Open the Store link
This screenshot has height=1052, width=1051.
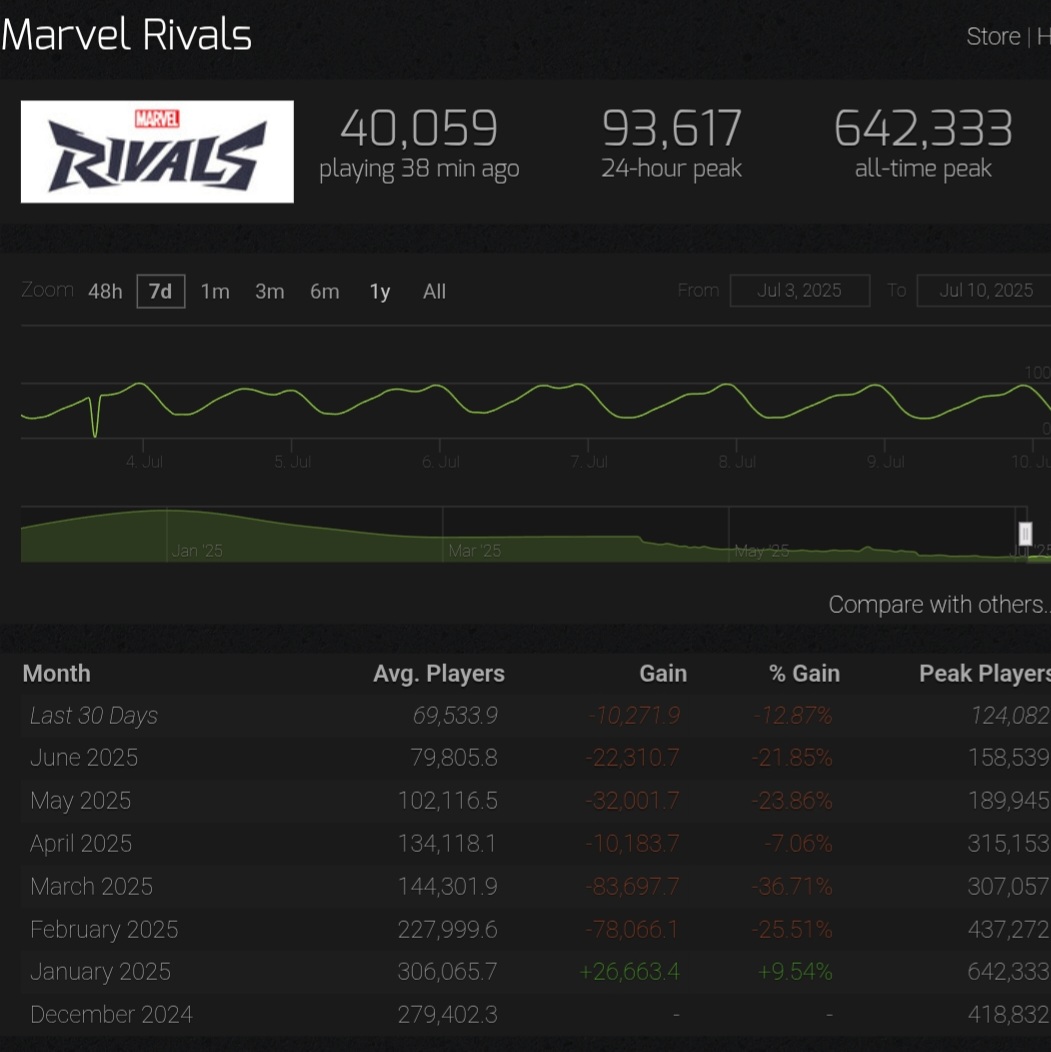tap(993, 36)
